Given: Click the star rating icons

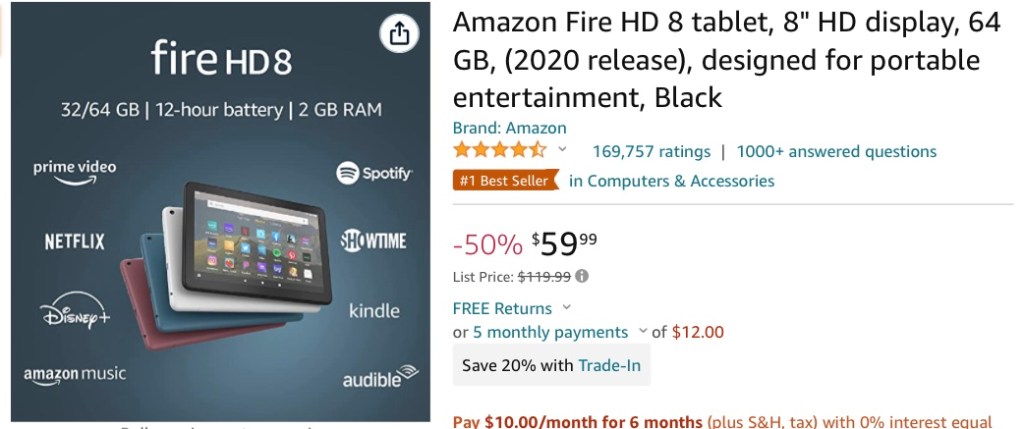Looking at the screenshot, I should pyautogui.click(x=499, y=151).
